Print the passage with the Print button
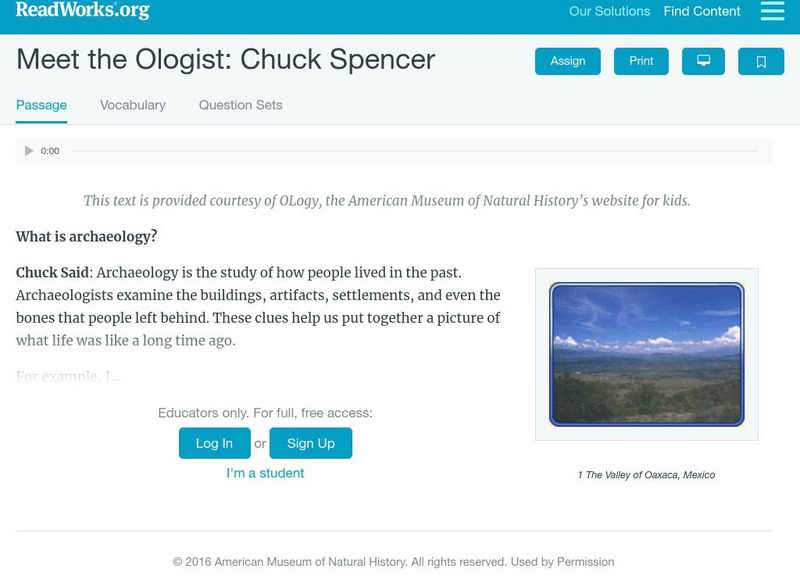Viewport: 800px width, 576px height. pos(641,61)
